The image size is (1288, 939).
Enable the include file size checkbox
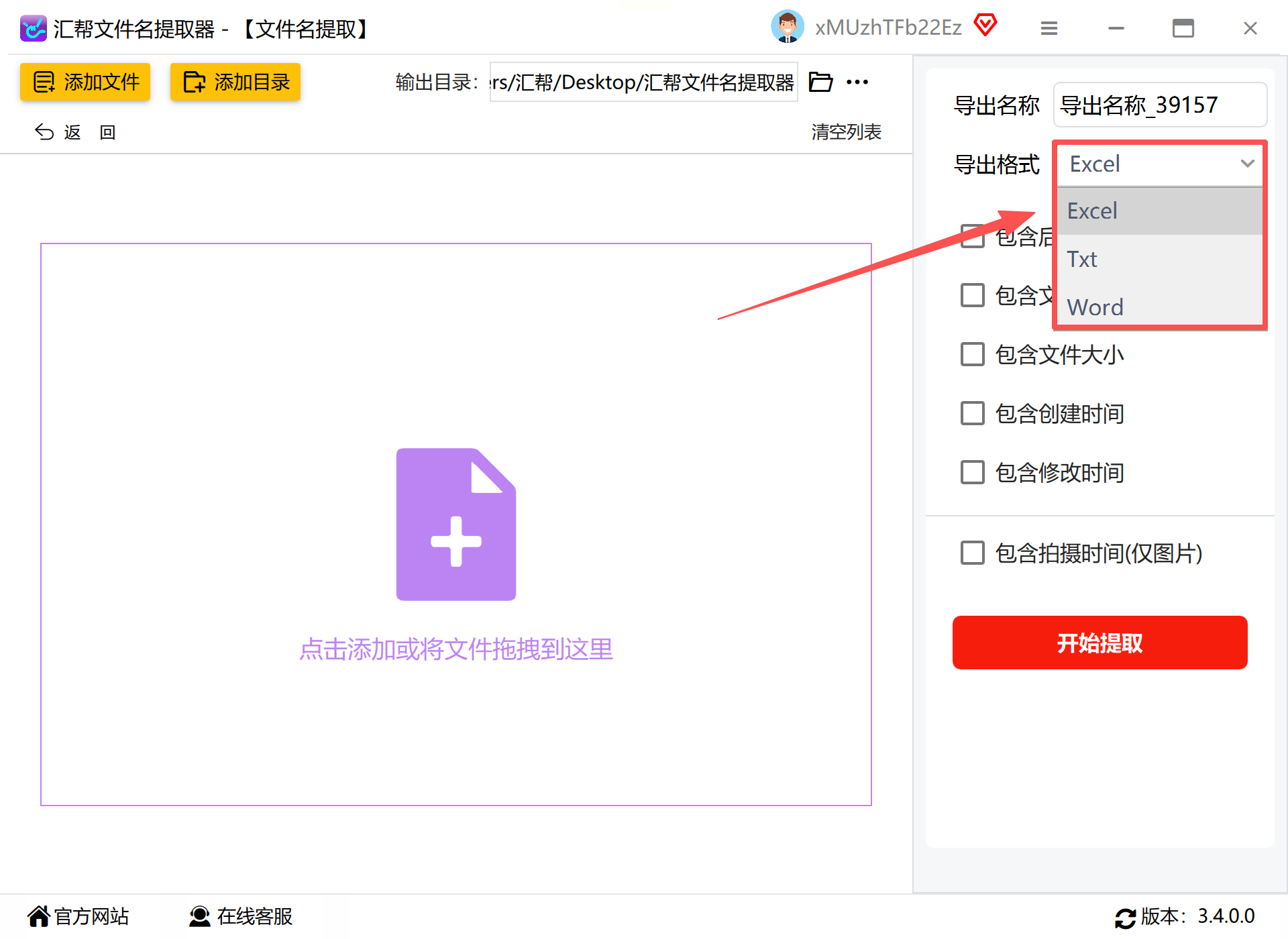[972, 354]
